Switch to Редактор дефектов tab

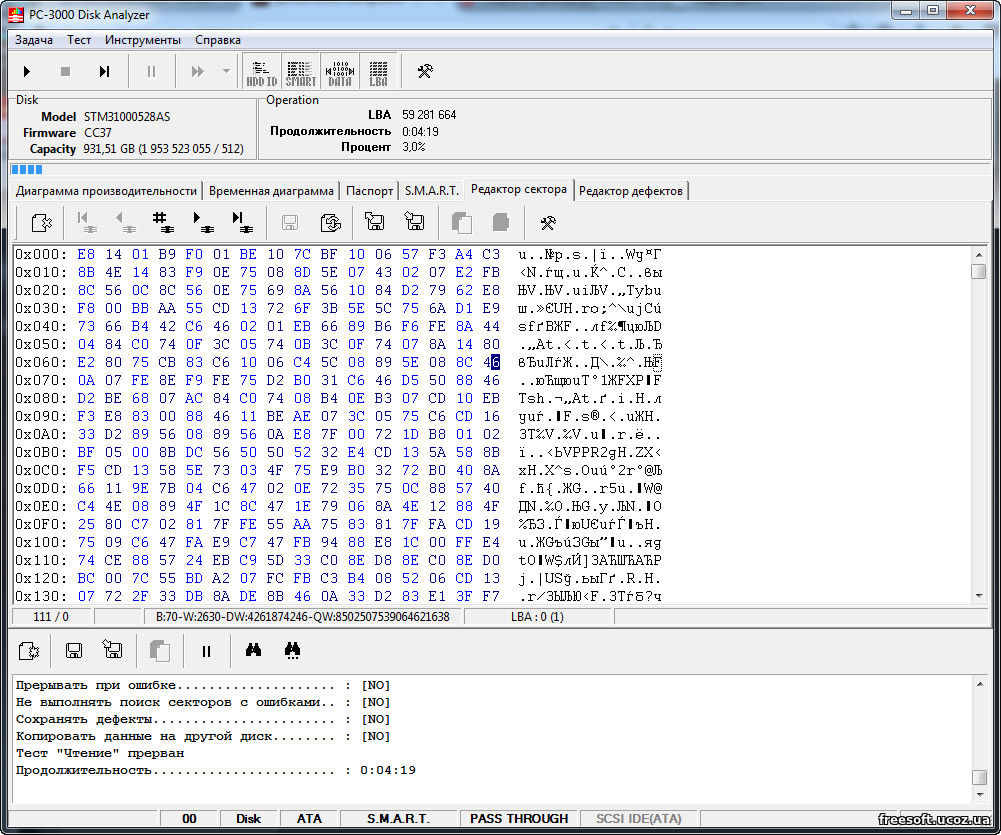tap(631, 191)
